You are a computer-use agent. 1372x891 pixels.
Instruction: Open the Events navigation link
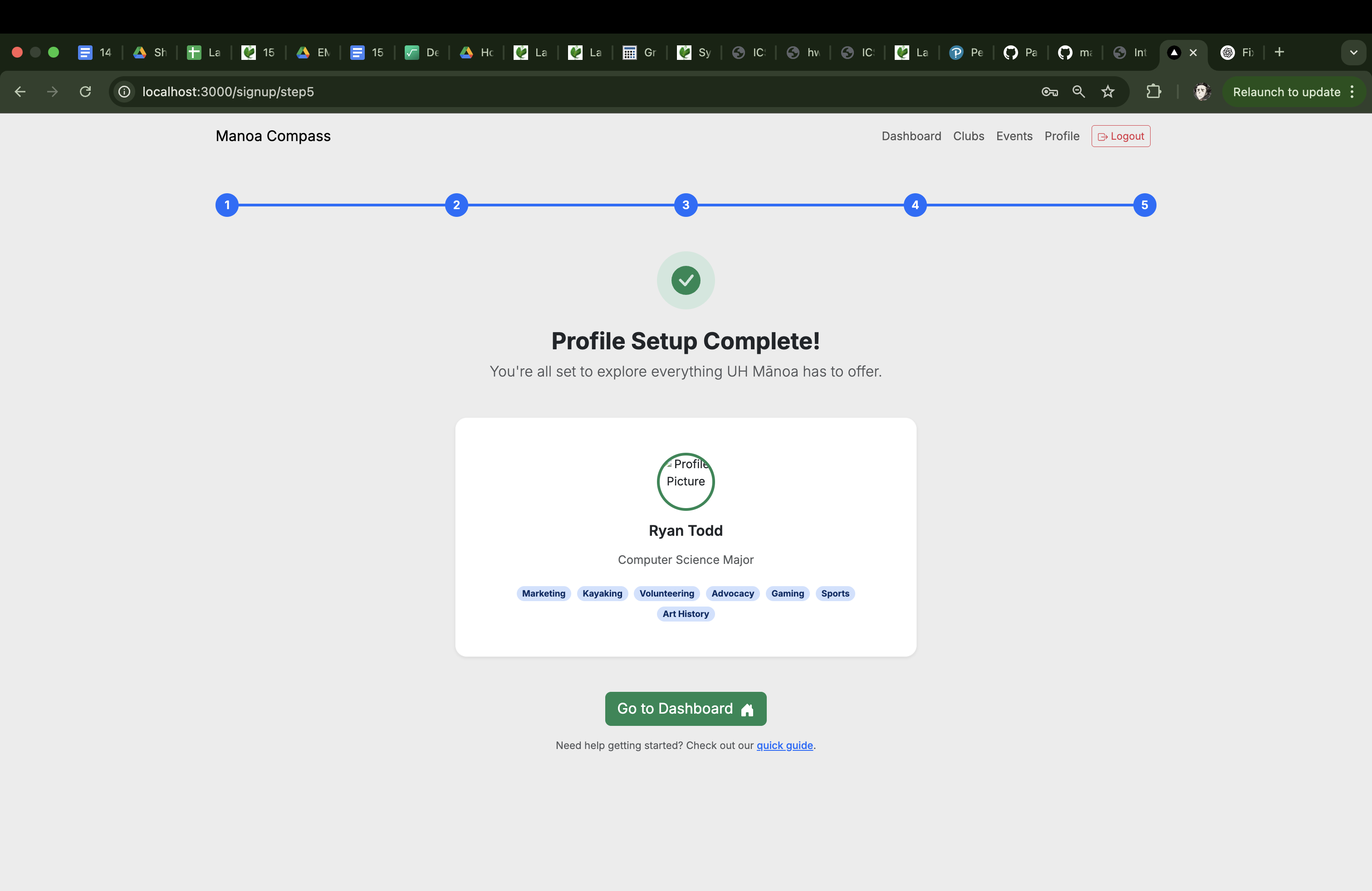coord(1014,136)
